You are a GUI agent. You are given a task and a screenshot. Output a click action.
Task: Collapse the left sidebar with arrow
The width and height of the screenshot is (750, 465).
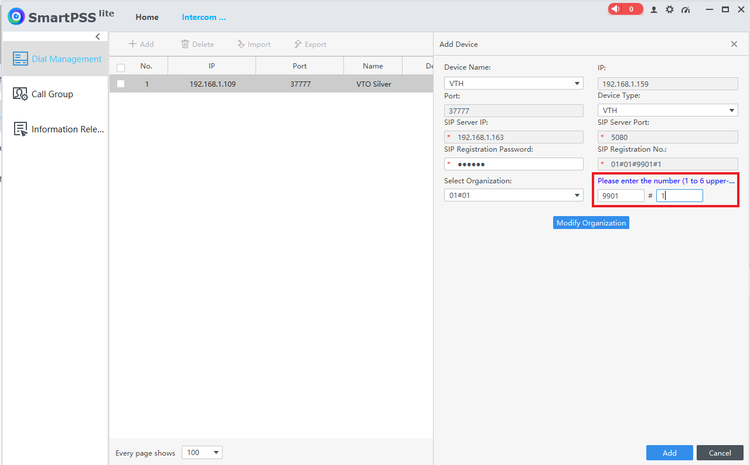tap(98, 37)
